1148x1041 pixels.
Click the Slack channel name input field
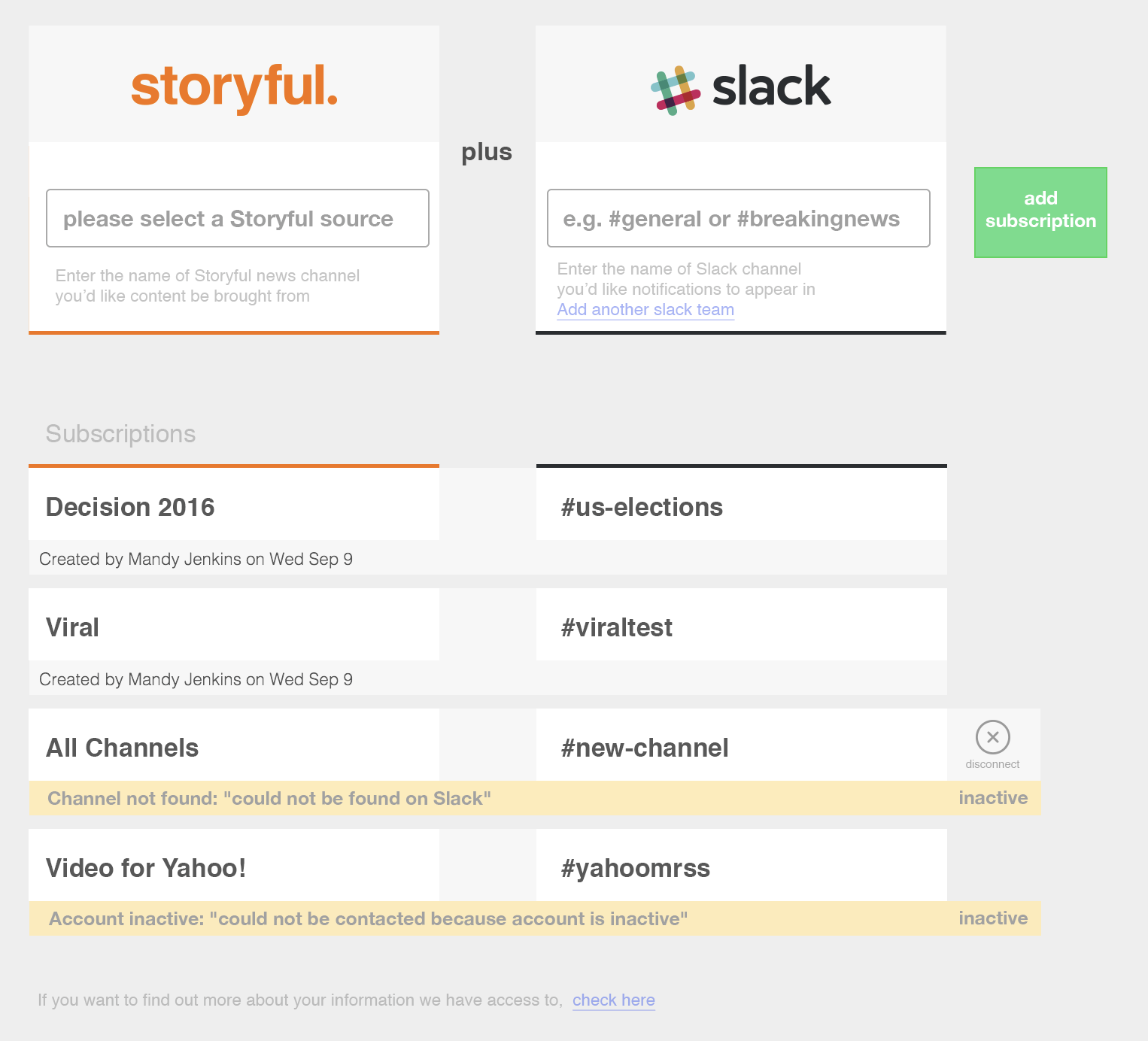pos(739,218)
